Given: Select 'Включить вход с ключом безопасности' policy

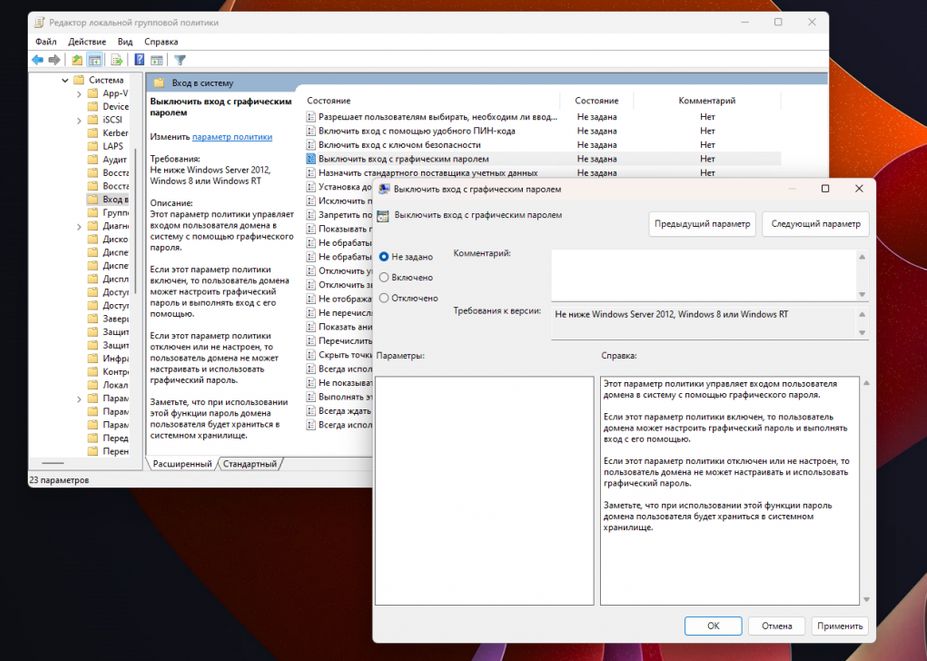Looking at the screenshot, I should tap(400, 145).
